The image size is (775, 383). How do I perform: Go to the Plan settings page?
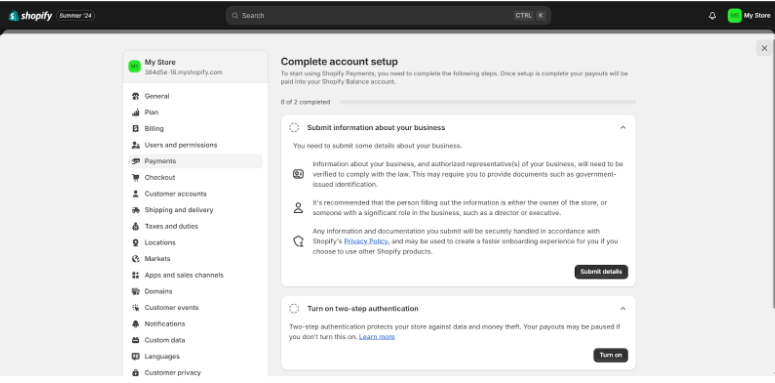[196, 113]
